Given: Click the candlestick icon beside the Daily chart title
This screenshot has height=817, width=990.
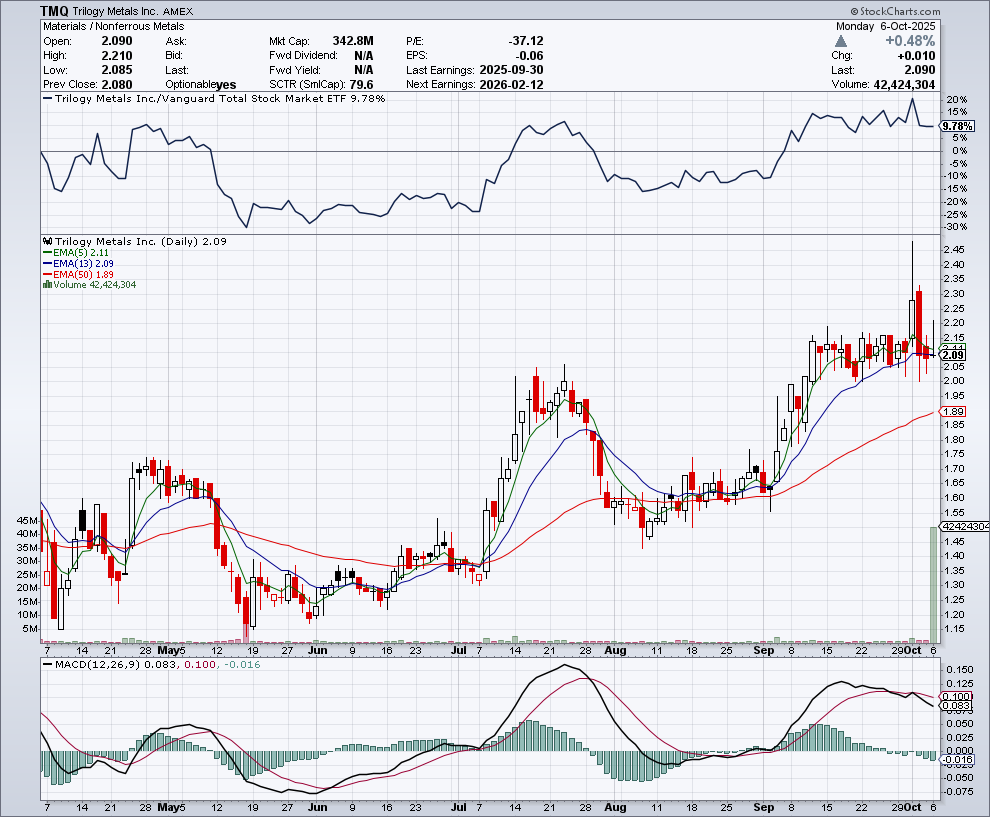Looking at the screenshot, I should (x=47, y=241).
